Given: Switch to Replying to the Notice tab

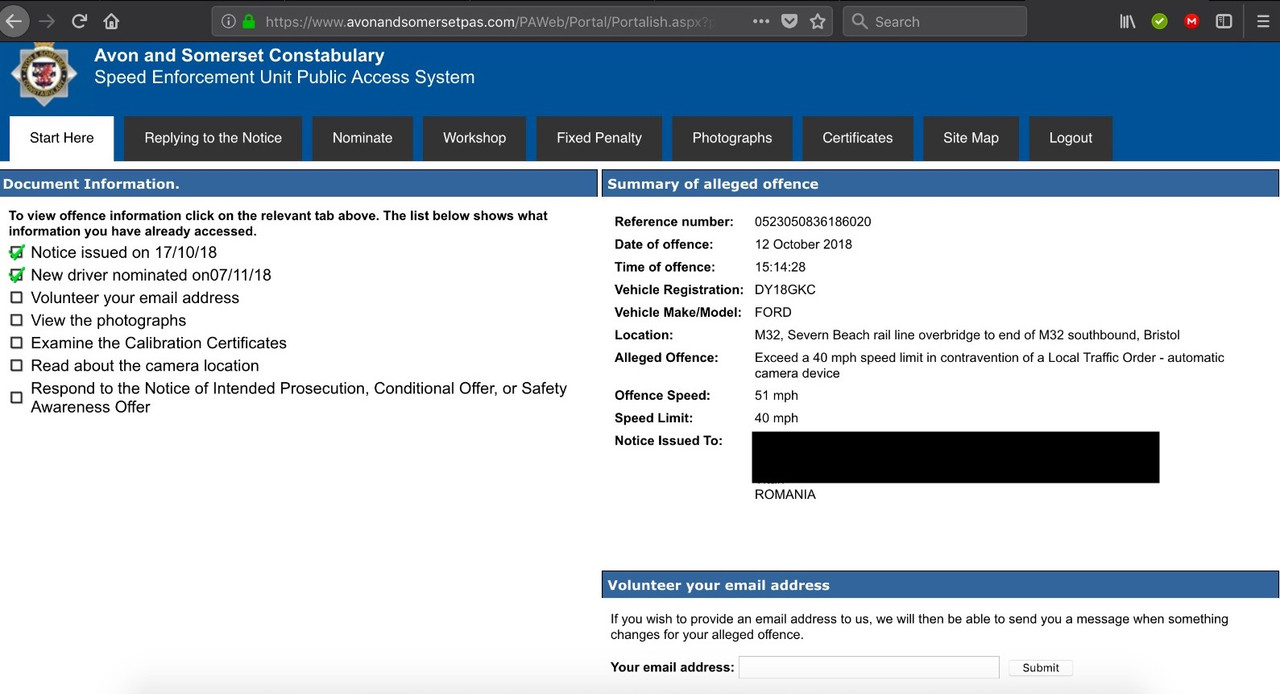Looking at the screenshot, I should (213, 138).
